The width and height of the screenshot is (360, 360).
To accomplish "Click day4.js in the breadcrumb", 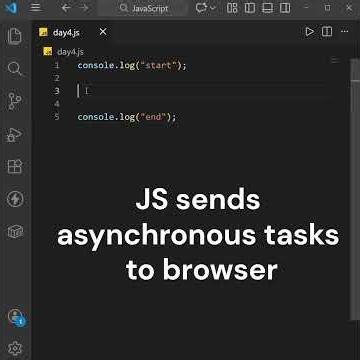I will point(70,52).
